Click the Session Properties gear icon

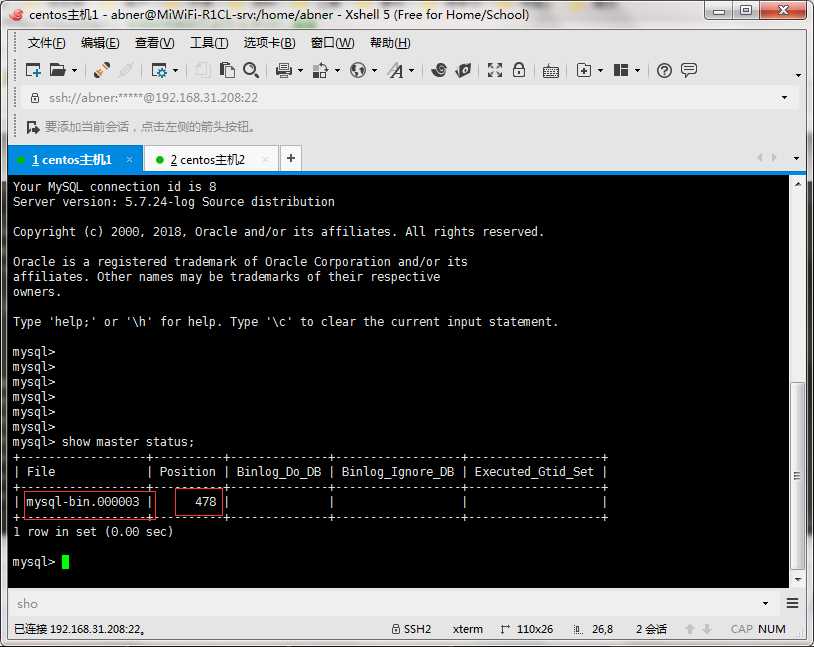tap(159, 70)
